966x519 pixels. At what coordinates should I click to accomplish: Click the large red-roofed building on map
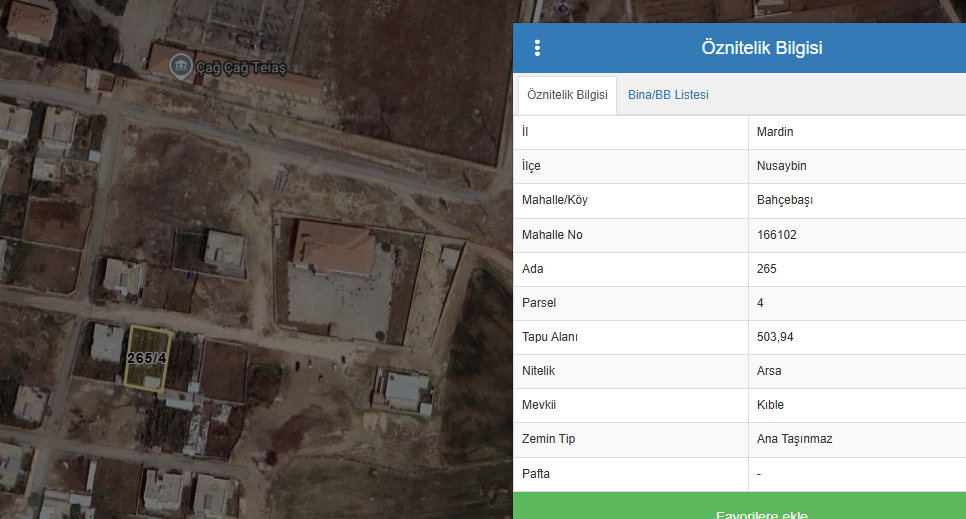(334, 248)
